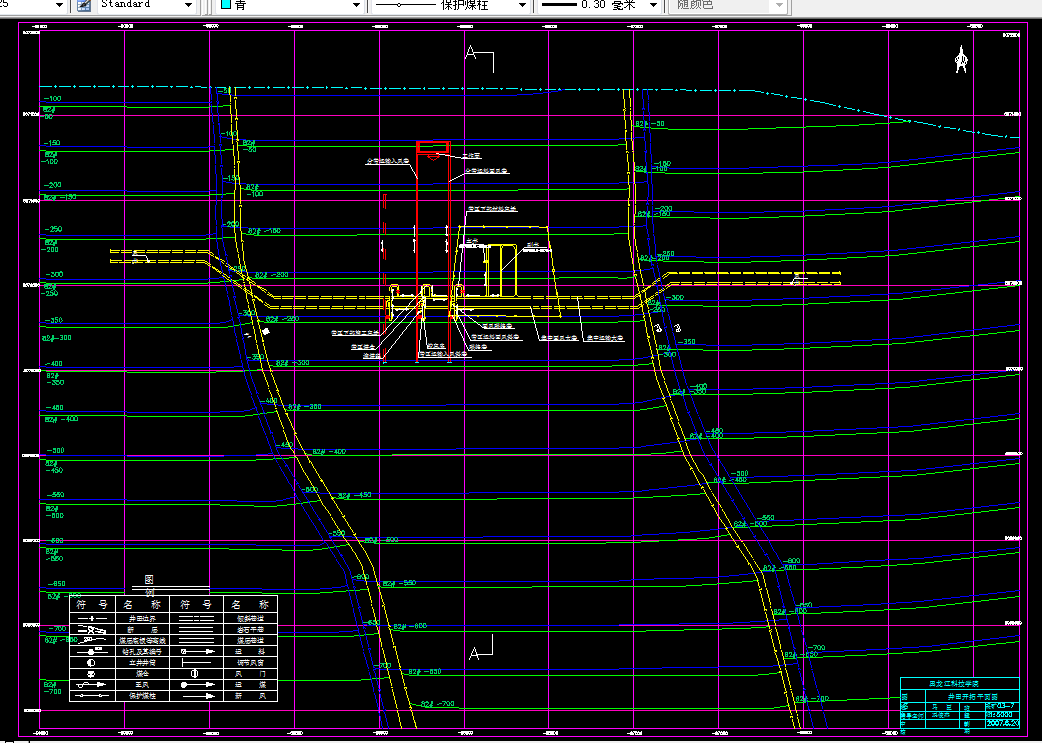Select the 图例 legend title
Viewport: 1042px width, 743px height.
click(x=150, y=587)
